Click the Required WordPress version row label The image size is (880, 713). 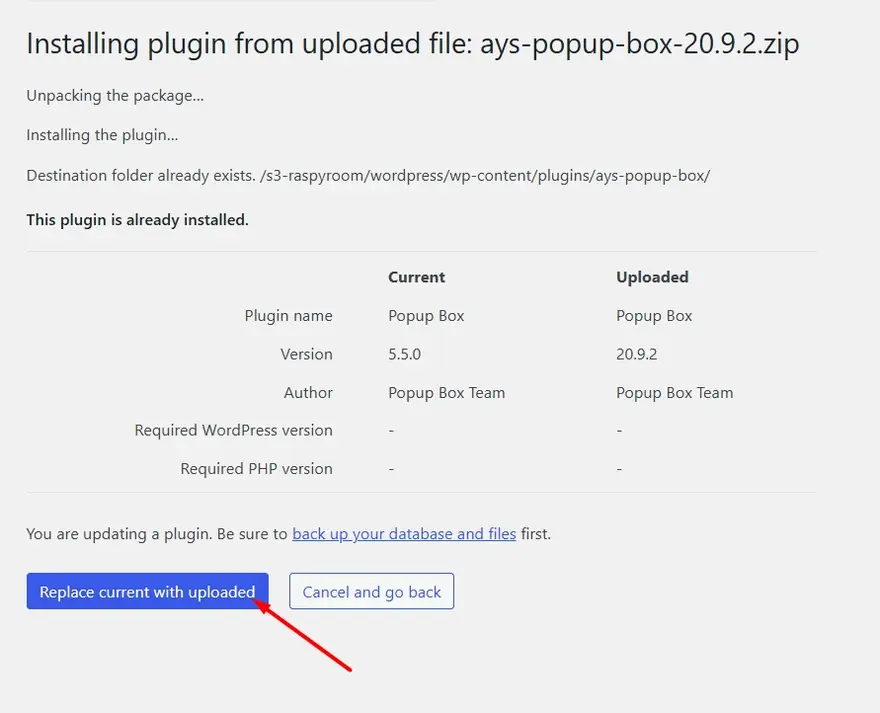233,431
